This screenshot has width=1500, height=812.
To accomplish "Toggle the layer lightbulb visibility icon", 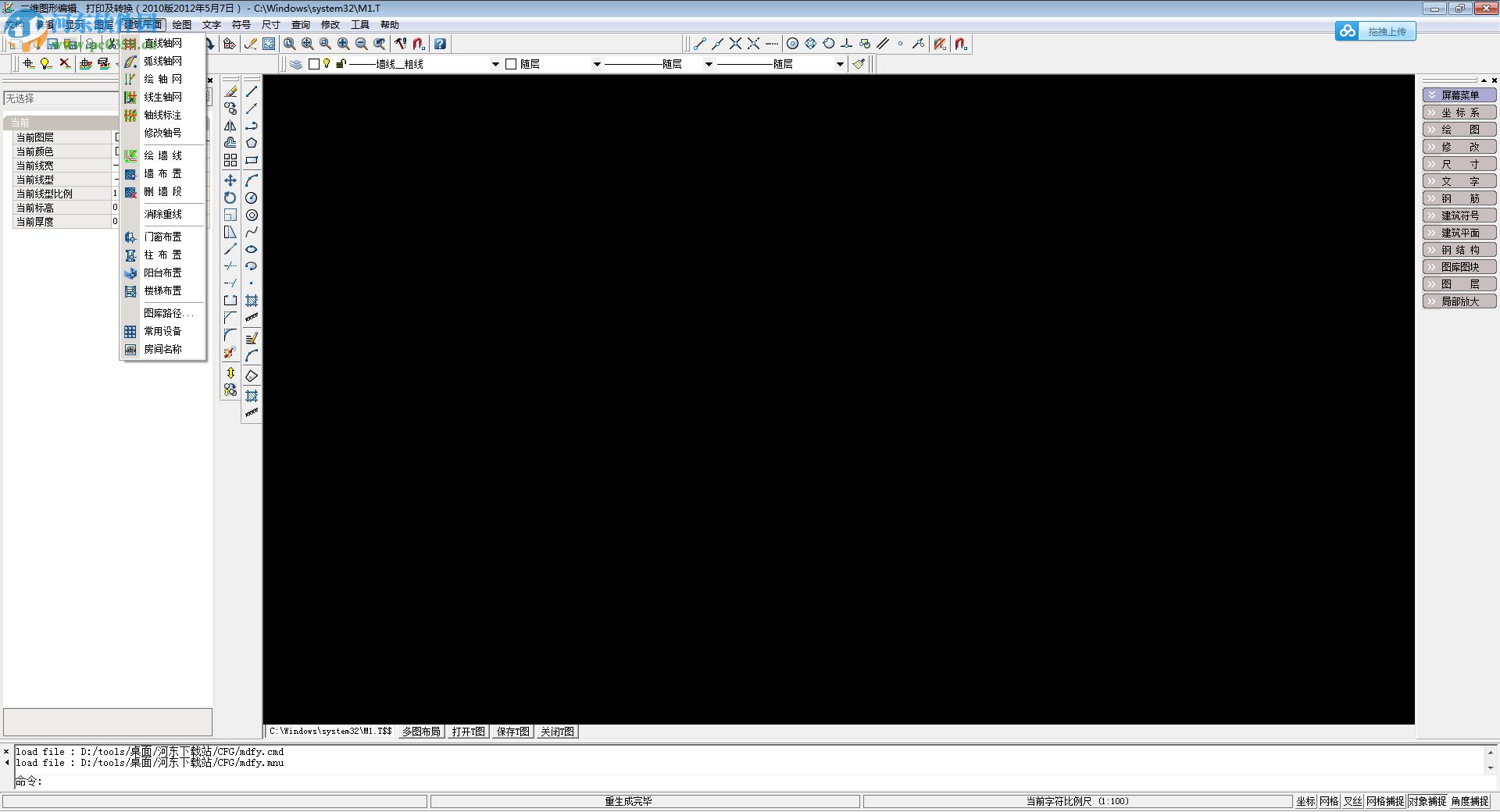I will tap(327, 64).
